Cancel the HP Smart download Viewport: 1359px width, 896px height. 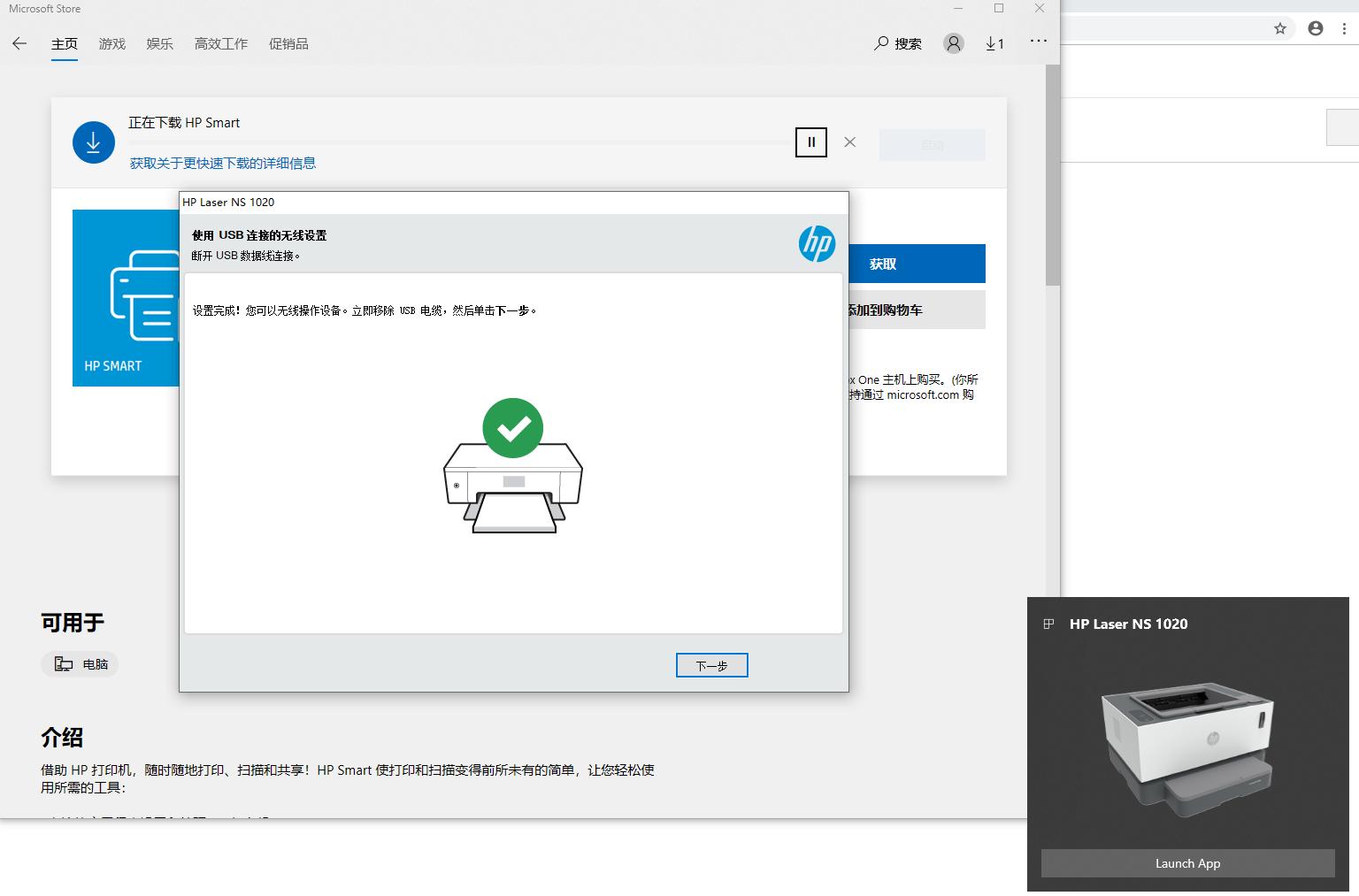849,142
